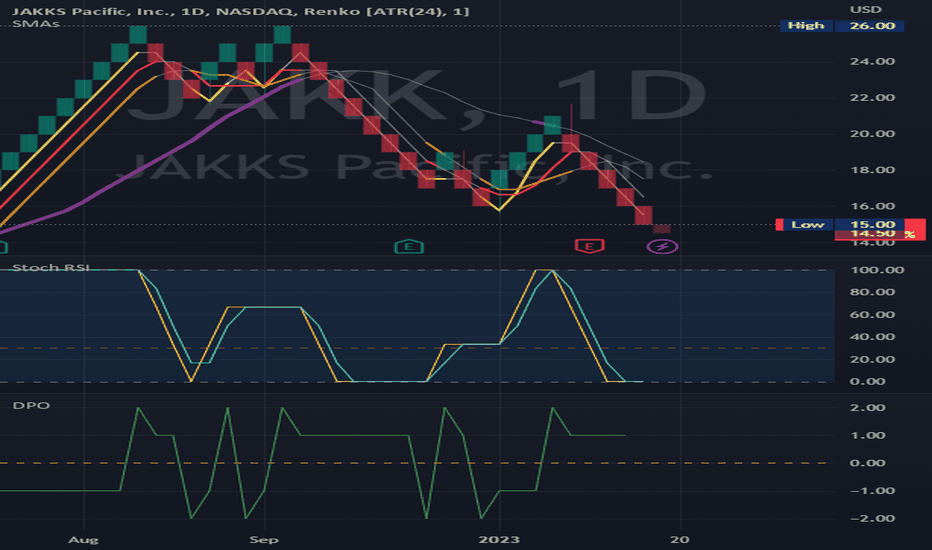This screenshot has width=932, height=550.
Task: Click the 1.00 DPO axis value
Action: coord(867,435)
